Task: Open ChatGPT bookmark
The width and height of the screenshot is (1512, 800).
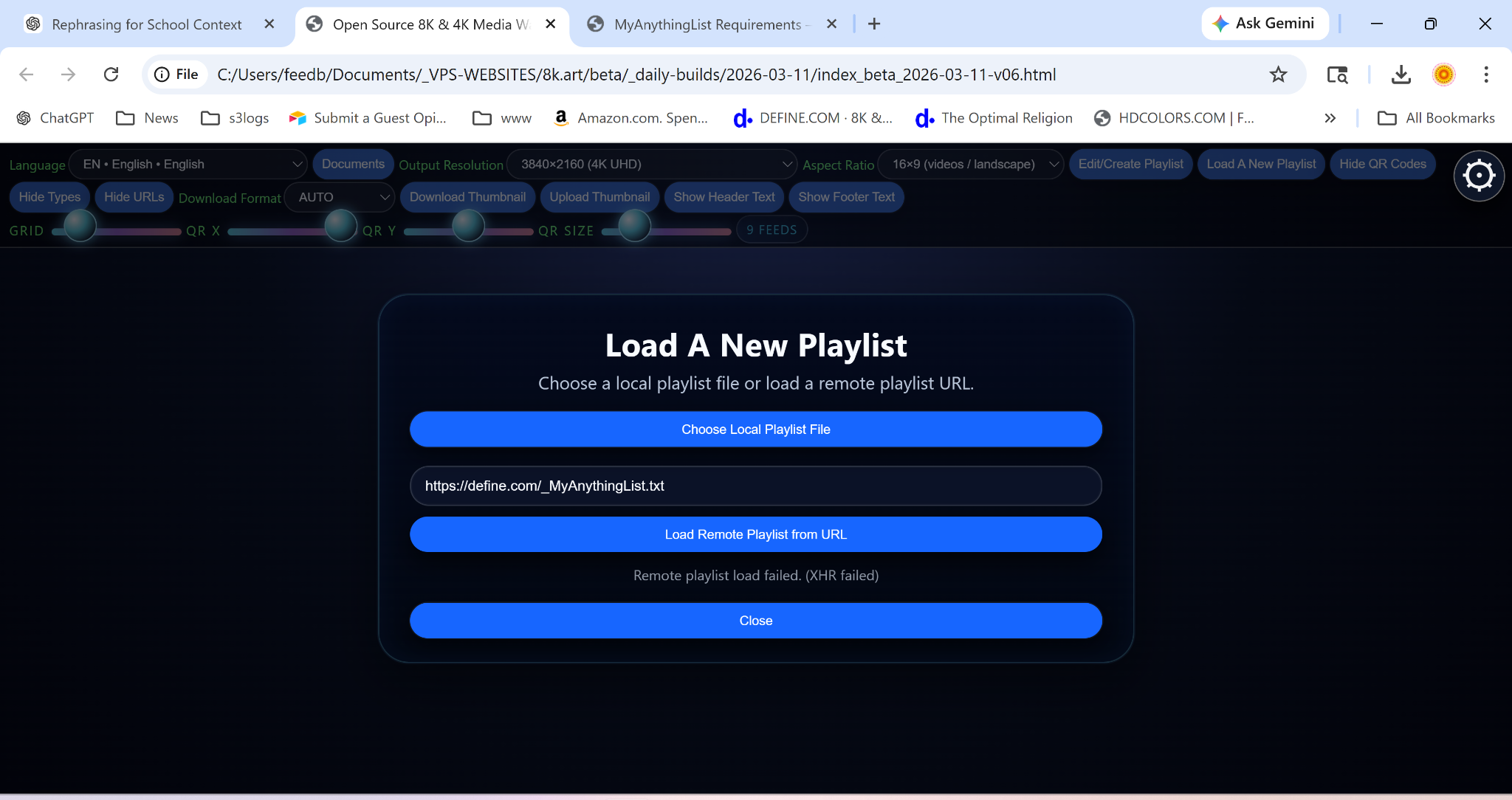Action: click(x=55, y=118)
